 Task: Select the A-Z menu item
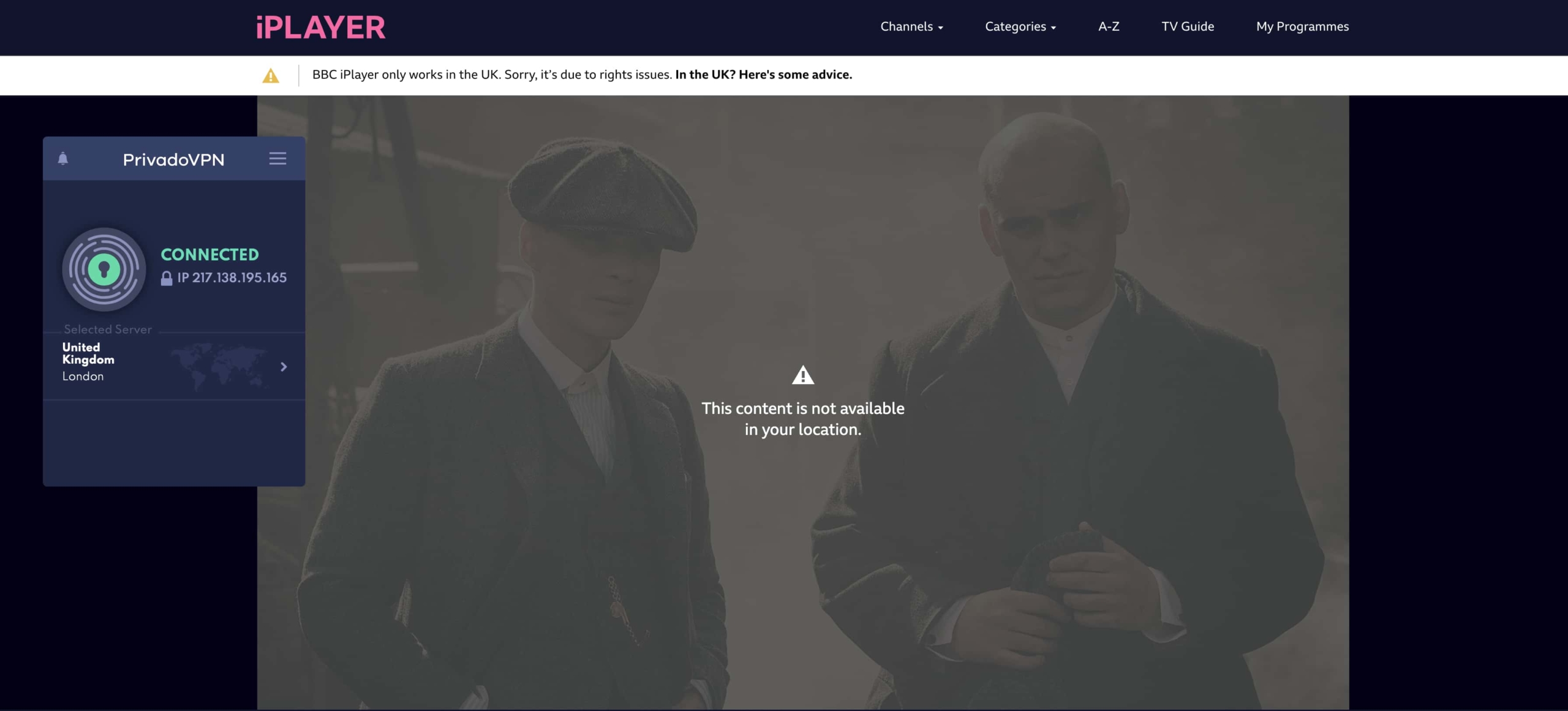coord(1108,27)
